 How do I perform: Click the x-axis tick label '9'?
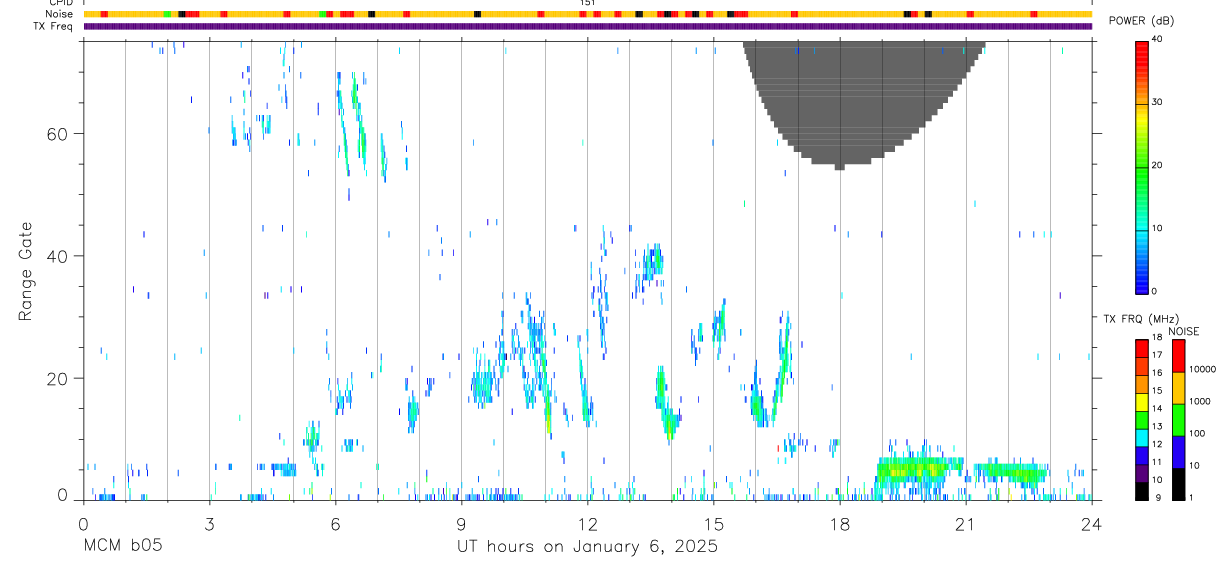(461, 523)
